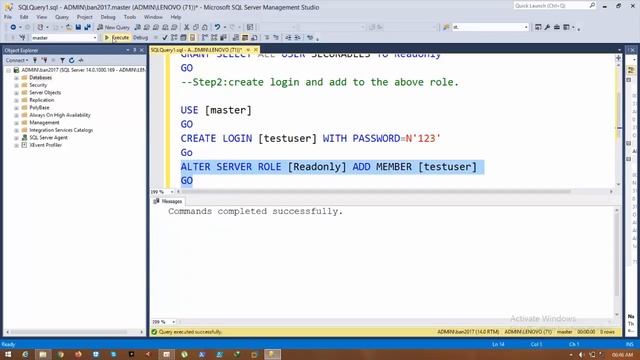Viewport: 640px width, 360px height.
Task: Open the Query menu
Action: [62, 17]
